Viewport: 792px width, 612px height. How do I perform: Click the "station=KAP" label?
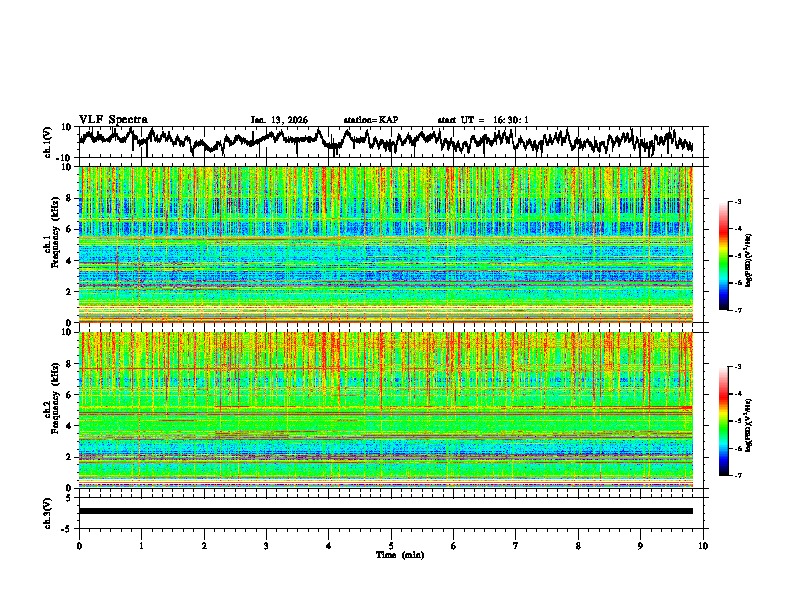click(371, 120)
